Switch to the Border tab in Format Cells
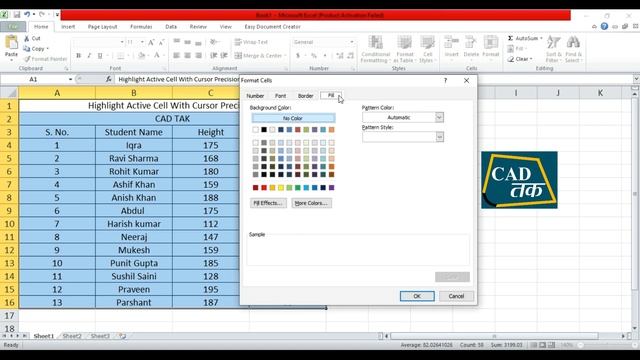 click(305, 96)
